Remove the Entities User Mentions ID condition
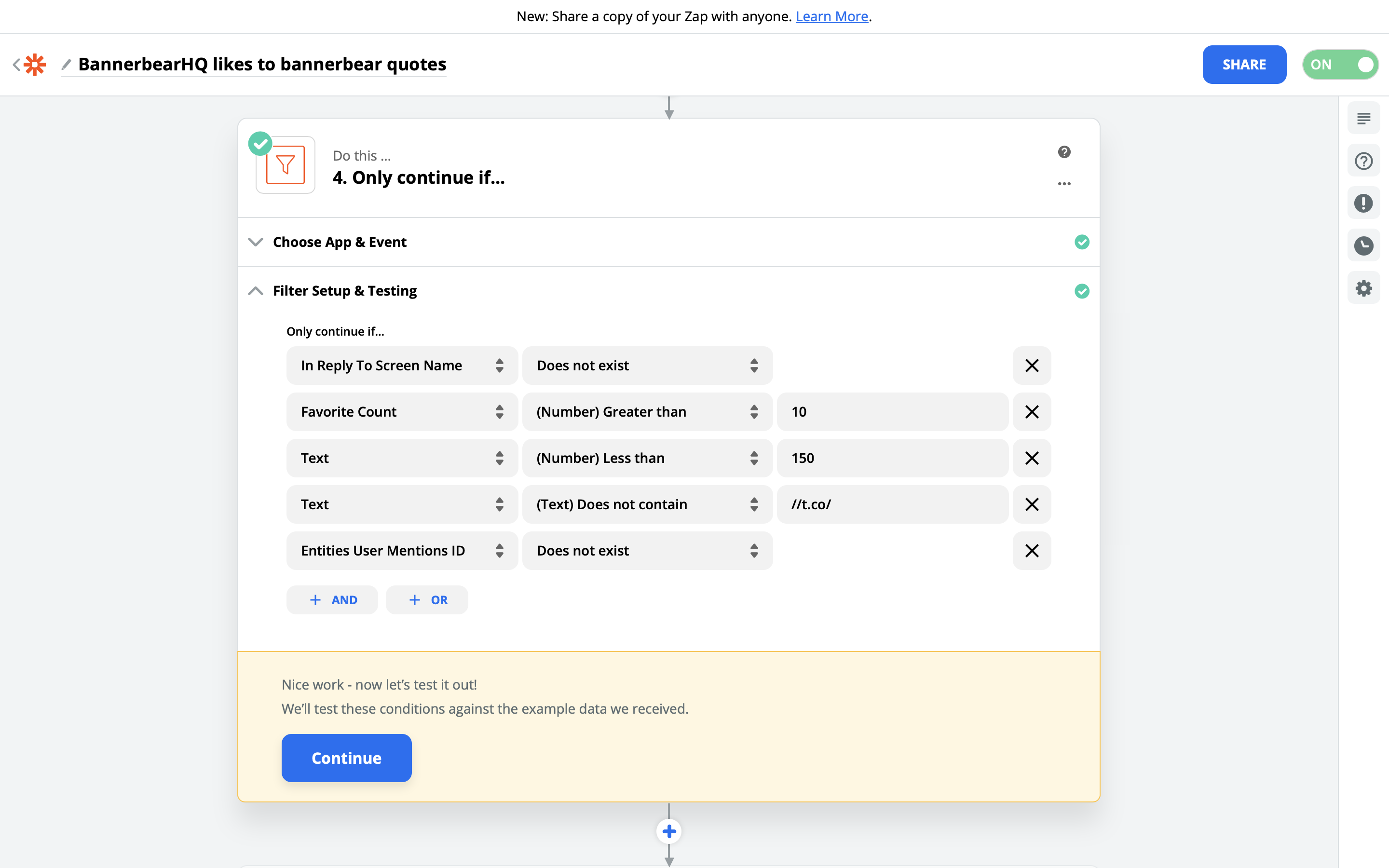This screenshot has width=1389, height=868. (1032, 551)
